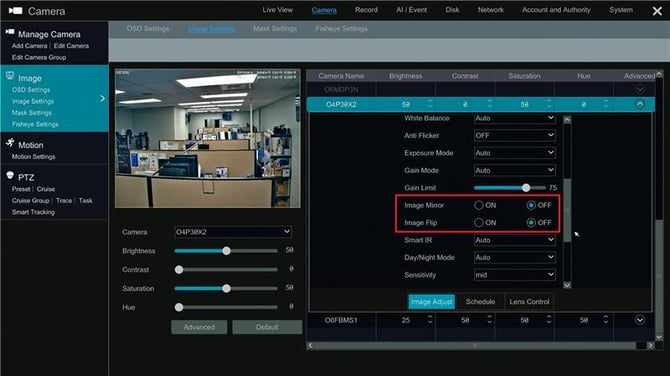Click the Image section right arrow chevron
Image resolution: width=670 pixels, height=376 pixels.
pos(103,98)
